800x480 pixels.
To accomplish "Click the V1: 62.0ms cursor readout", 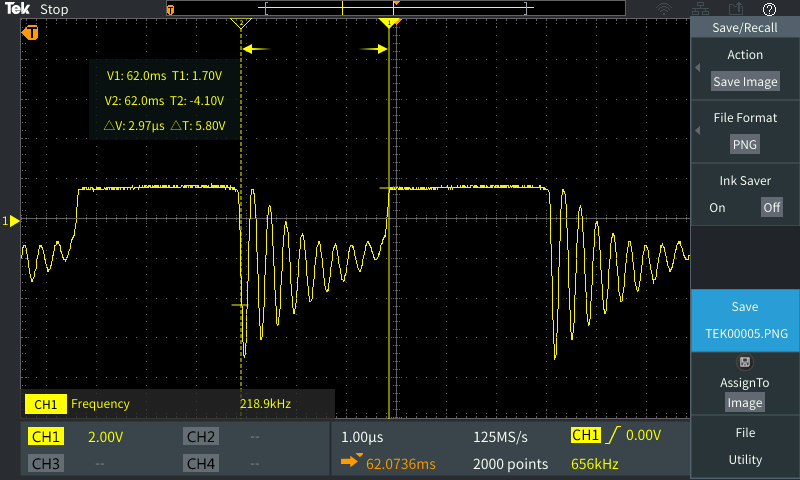I will [136, 76].
